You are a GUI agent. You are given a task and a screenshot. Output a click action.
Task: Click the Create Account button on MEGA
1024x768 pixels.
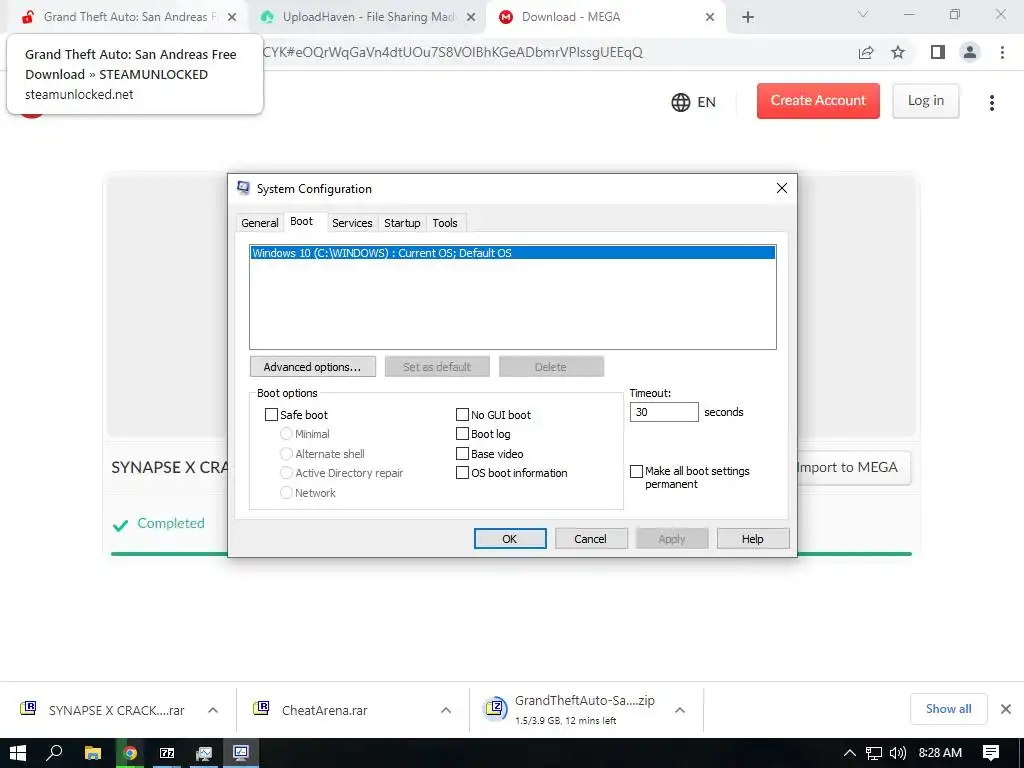tap(818, 101)
